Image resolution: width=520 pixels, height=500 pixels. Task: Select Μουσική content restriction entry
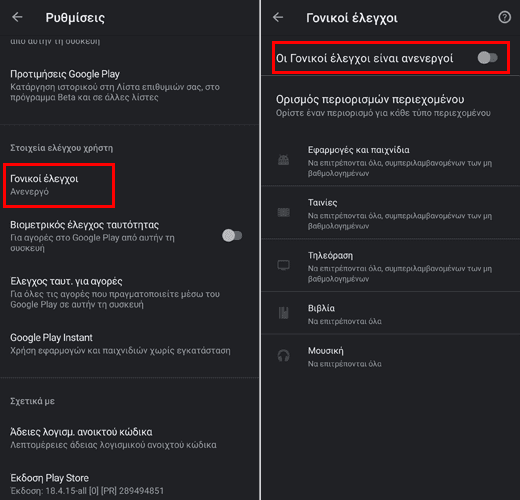(x=391, y=356)
